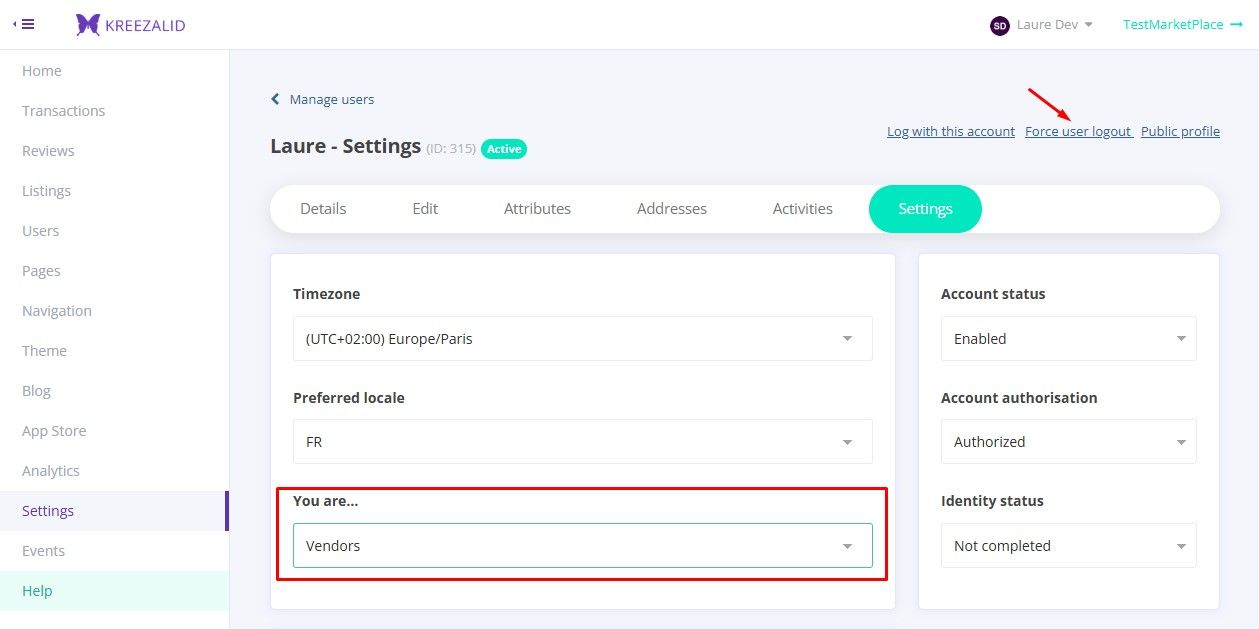1259x629 pixels.
Task: Click Log with this account link
Action: [x=951, y=131]
